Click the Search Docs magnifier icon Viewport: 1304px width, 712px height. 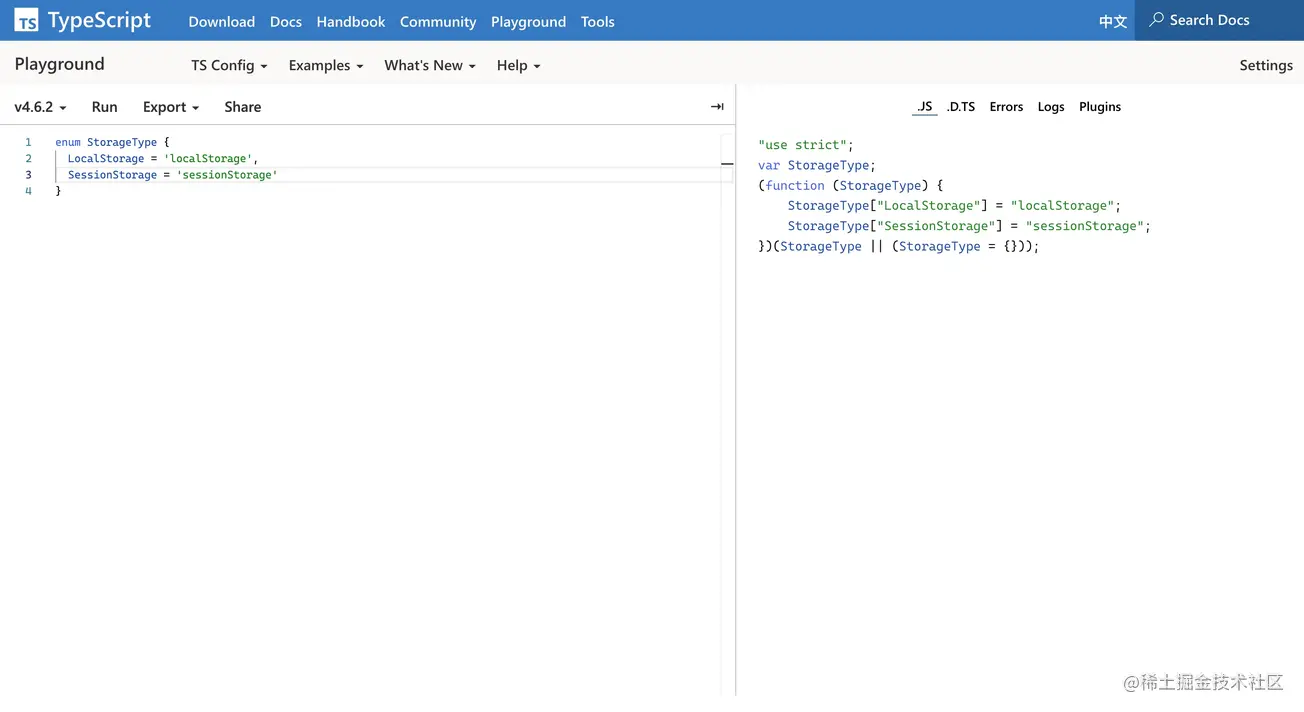[1156, 20]
